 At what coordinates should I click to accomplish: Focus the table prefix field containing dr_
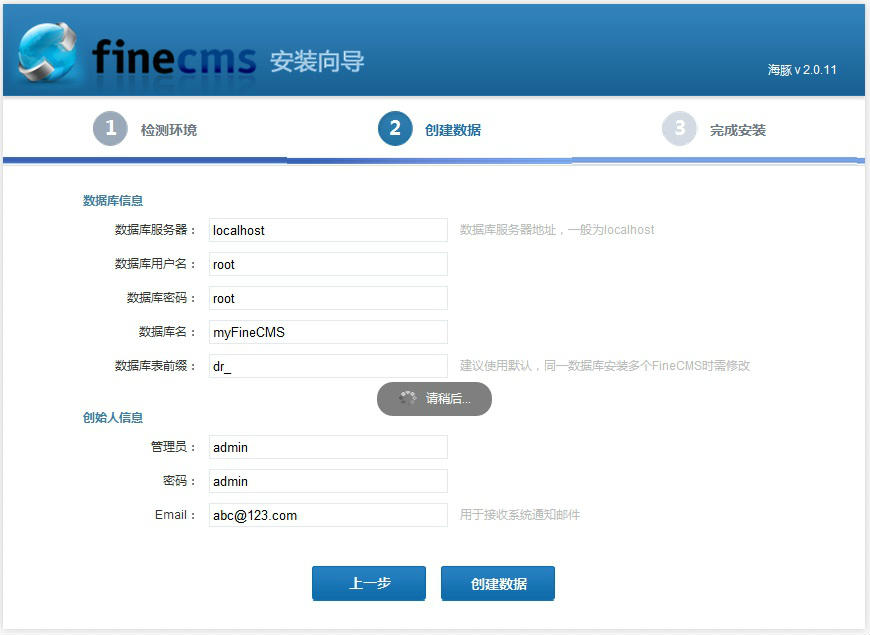coord(328,366)
